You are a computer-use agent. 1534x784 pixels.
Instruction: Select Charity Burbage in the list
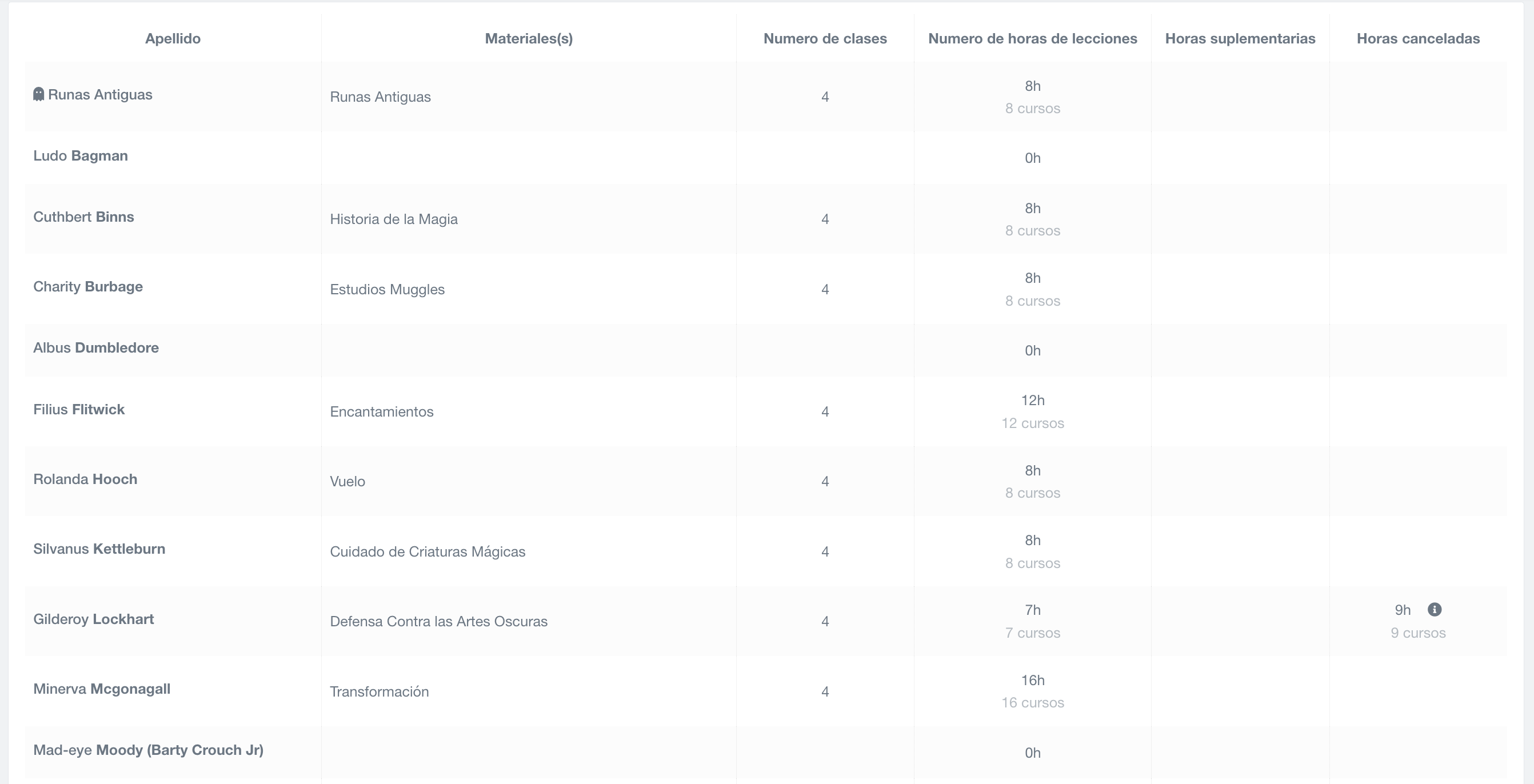click(x=88, y=287)
